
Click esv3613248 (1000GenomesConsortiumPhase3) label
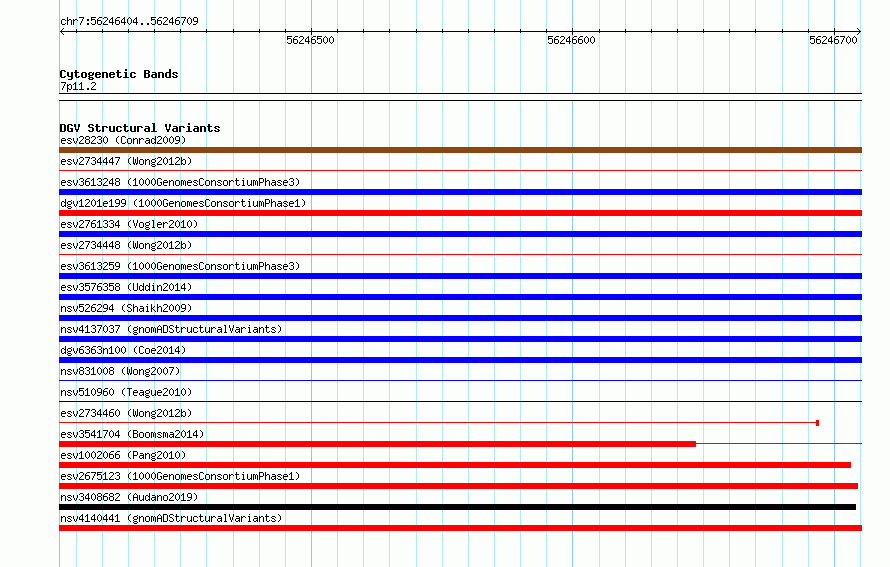[x=180, y=182]
